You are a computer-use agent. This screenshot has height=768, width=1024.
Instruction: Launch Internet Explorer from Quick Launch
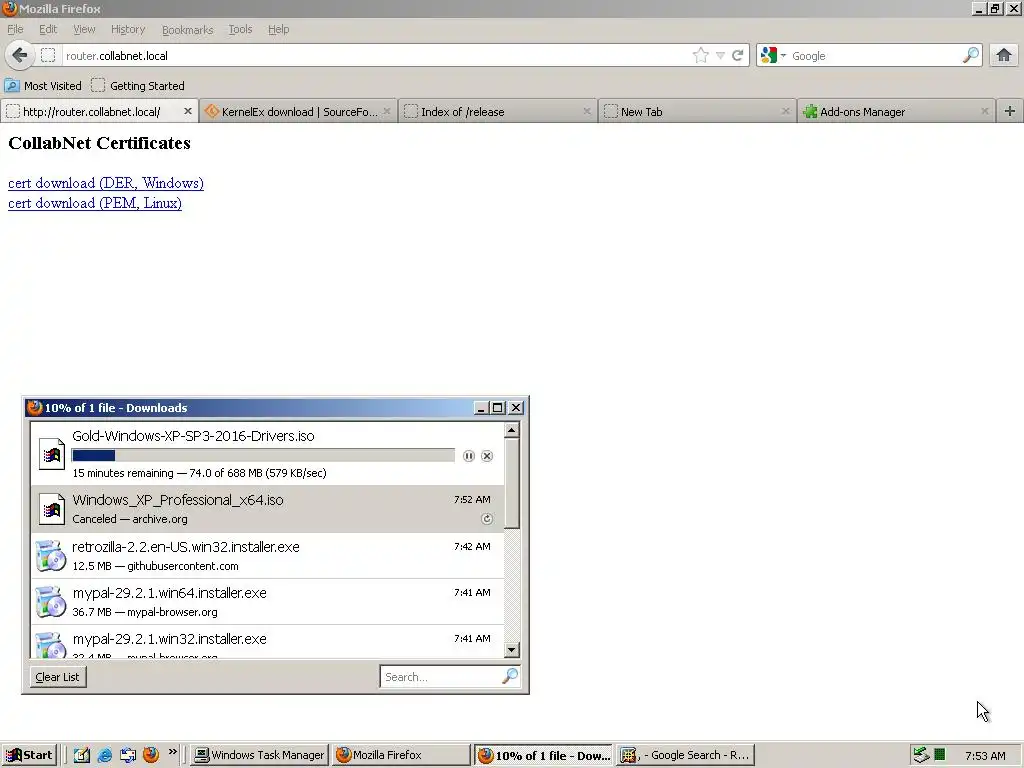tap(104, 755)
